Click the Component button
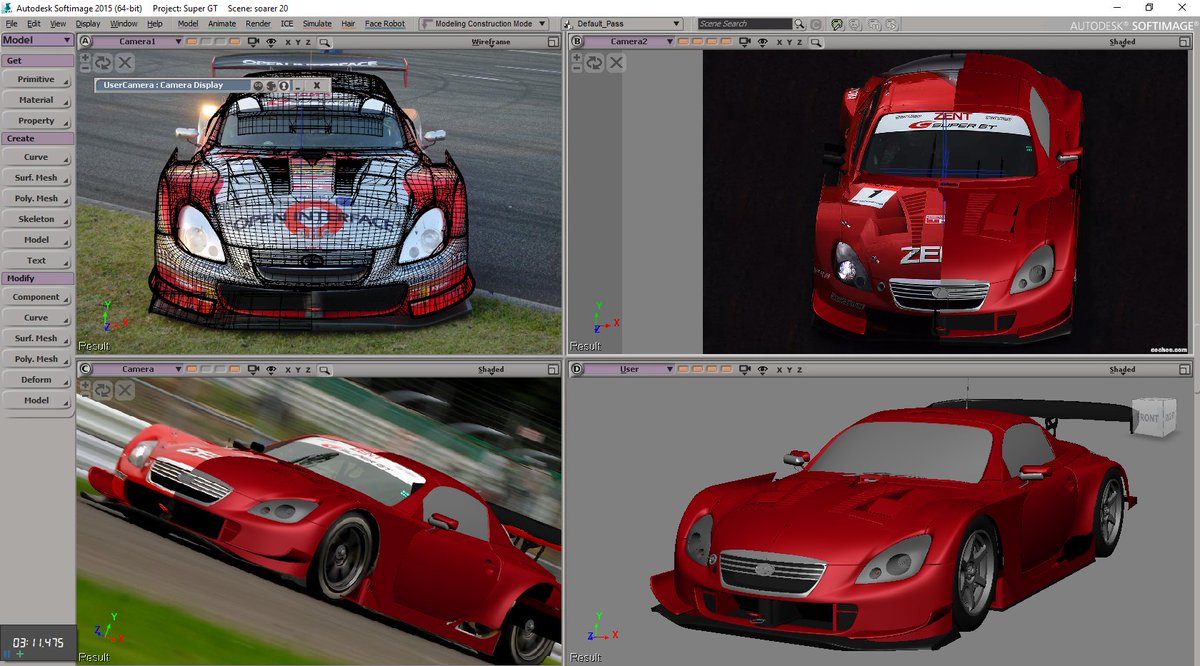 coord(37,297)
